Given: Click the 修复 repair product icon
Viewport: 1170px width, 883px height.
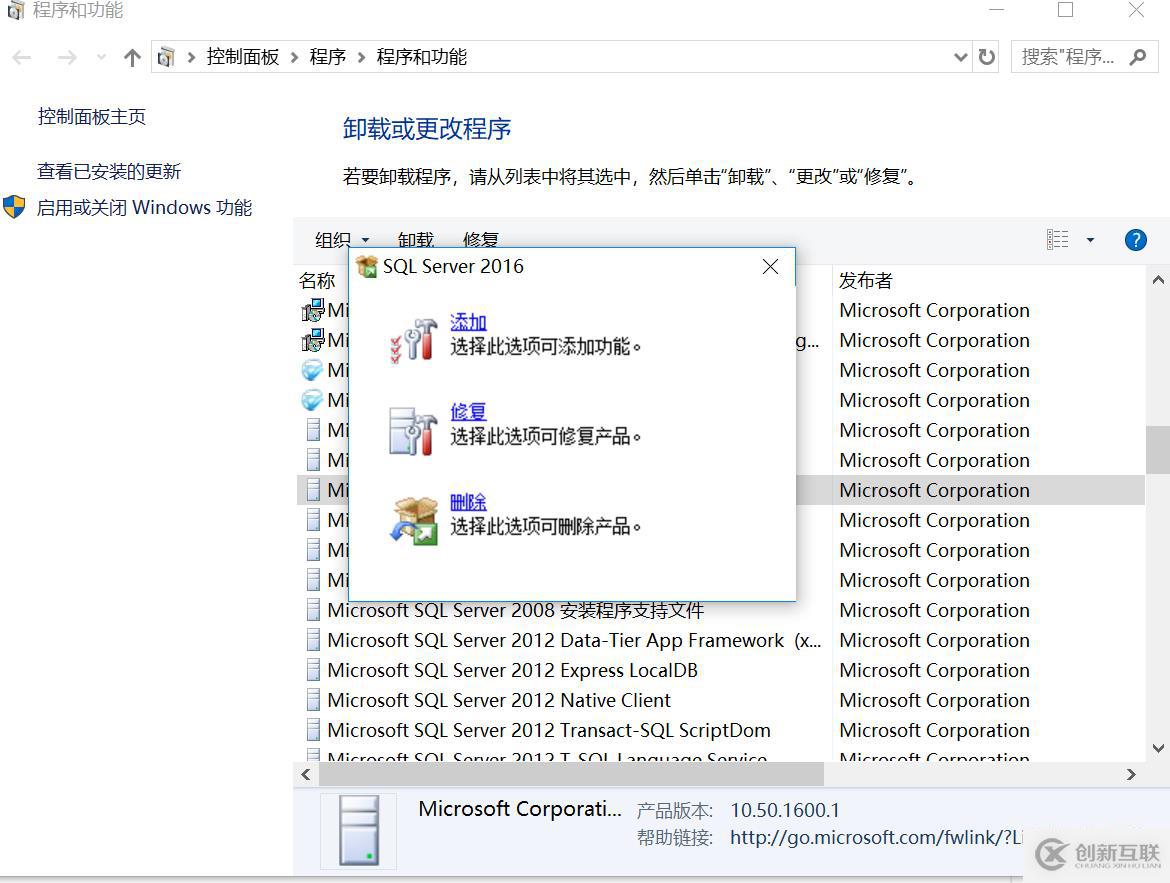Looking at the screenshot, I should coord(412,428).
